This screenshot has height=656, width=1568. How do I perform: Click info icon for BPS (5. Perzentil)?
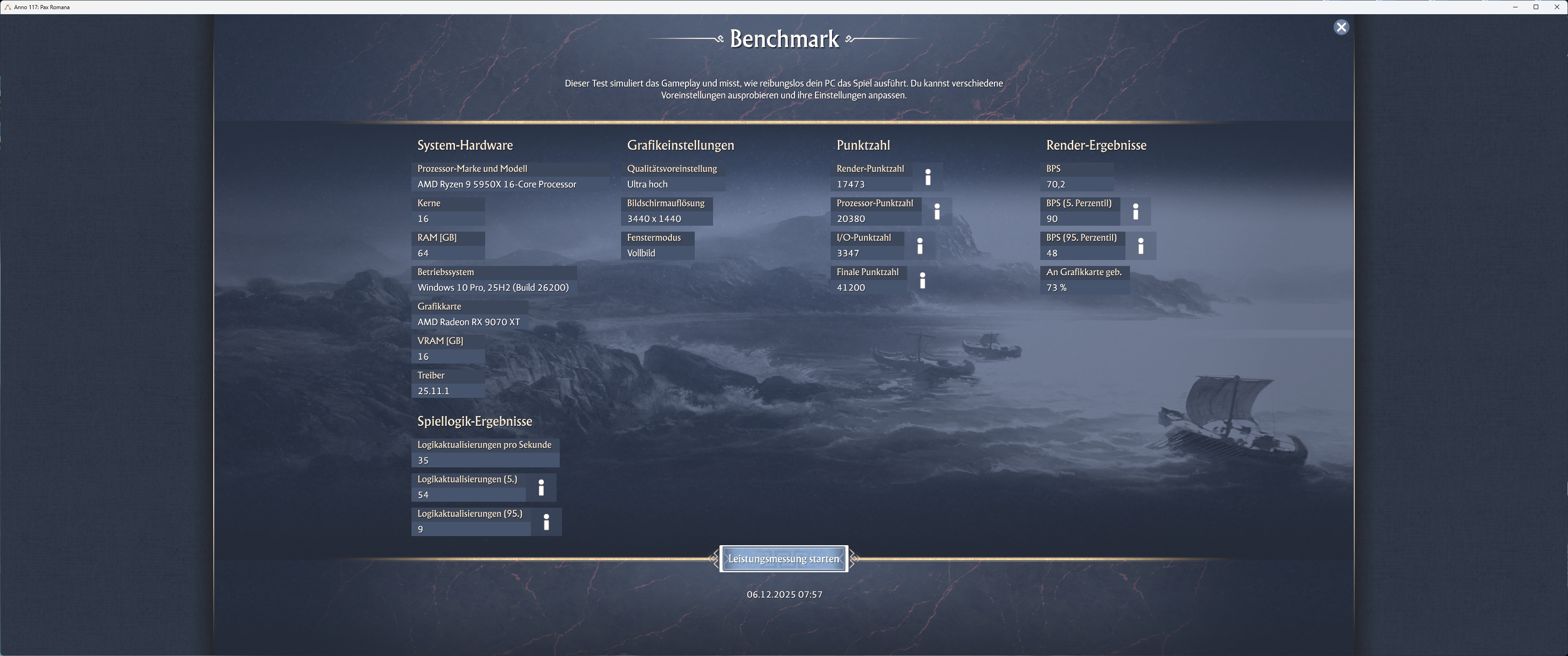[1135, 211]
